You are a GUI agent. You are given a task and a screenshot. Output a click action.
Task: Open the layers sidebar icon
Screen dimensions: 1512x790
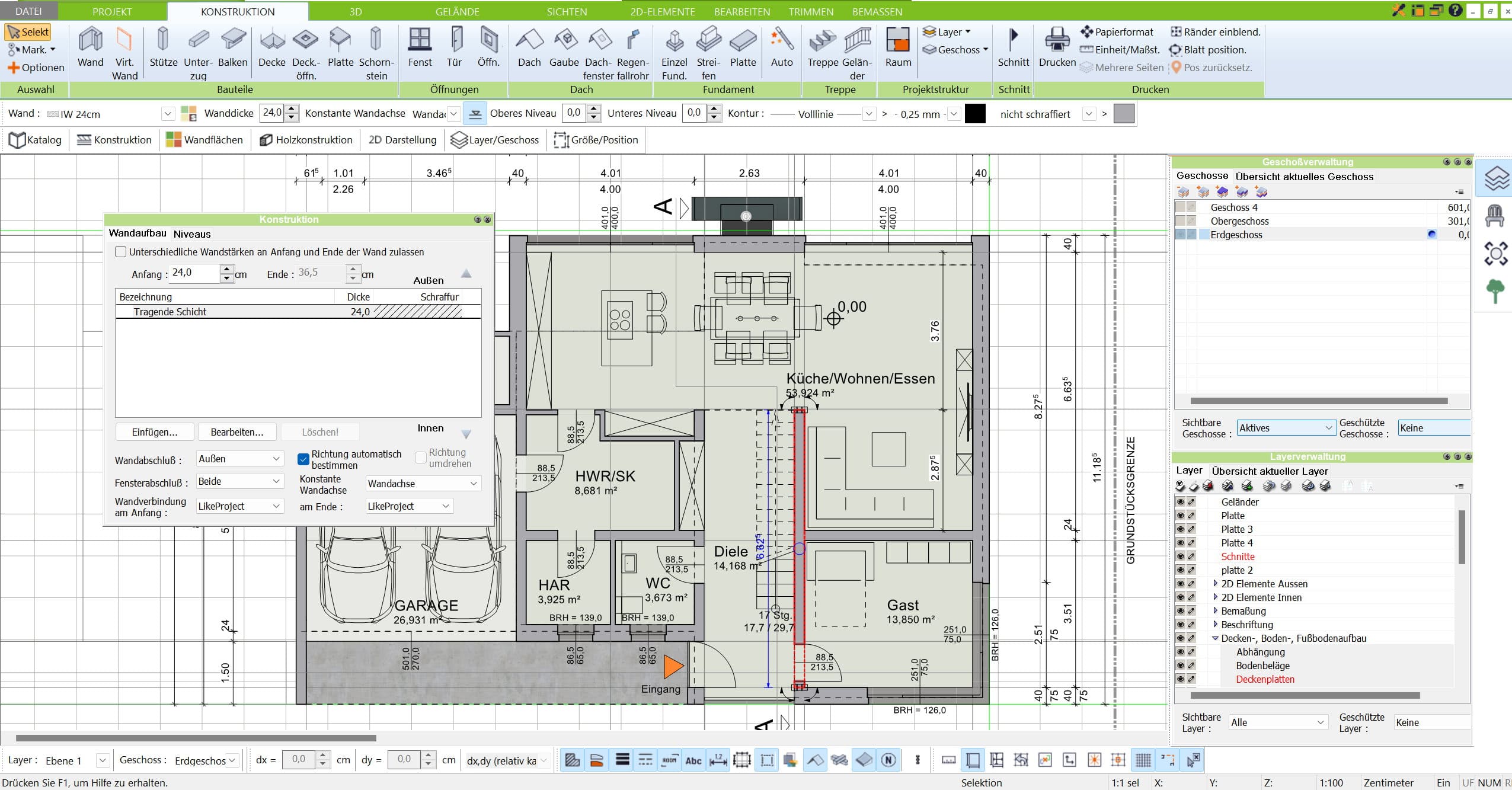(x=1495, y=178)
